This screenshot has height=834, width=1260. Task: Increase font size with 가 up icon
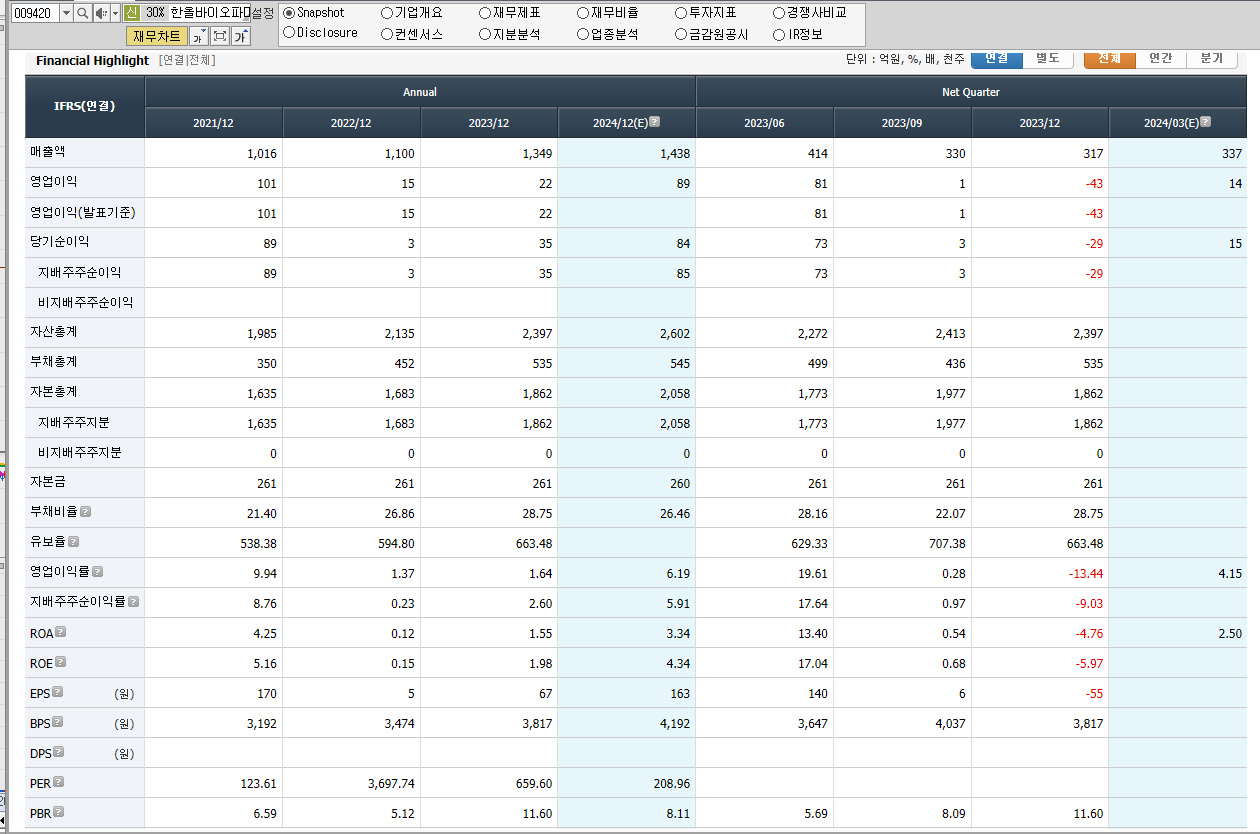coord(241,36)
